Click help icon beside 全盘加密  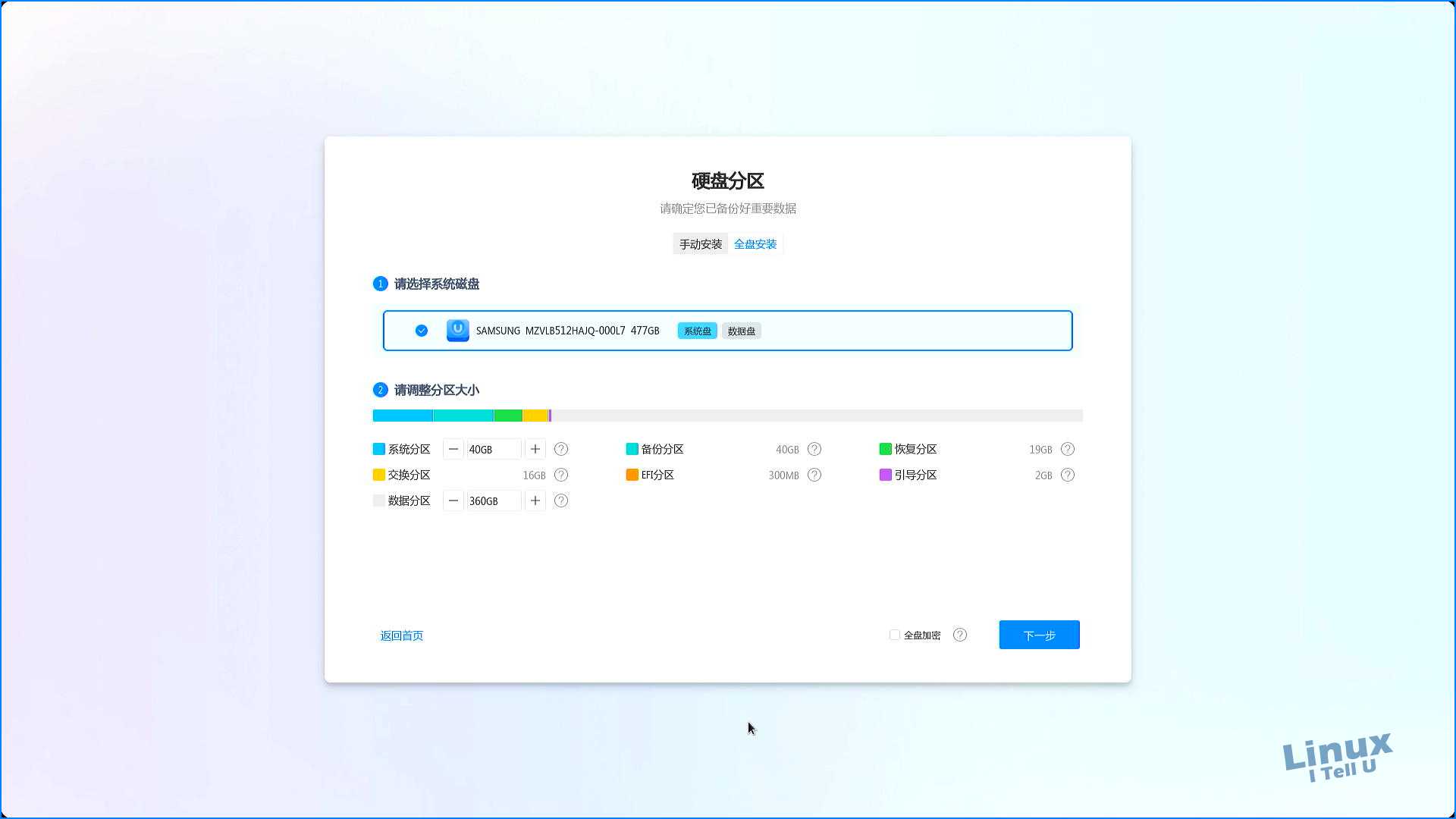960,635
